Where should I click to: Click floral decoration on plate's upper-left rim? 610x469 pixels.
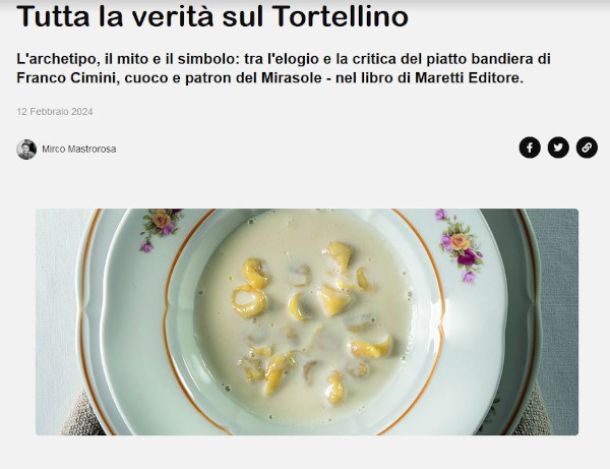(x=159, y=229)
